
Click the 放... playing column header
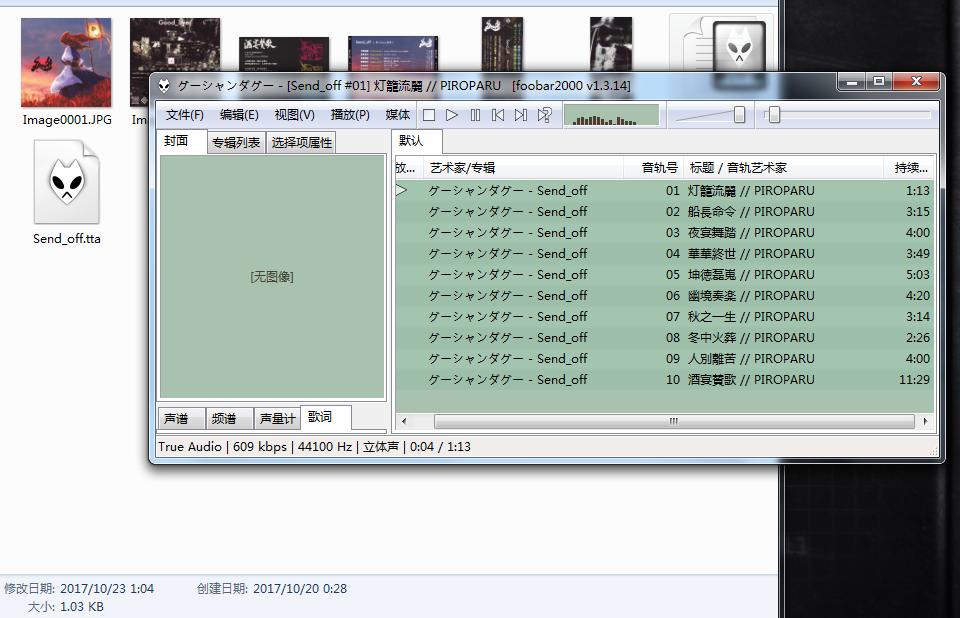pos(409,168)
